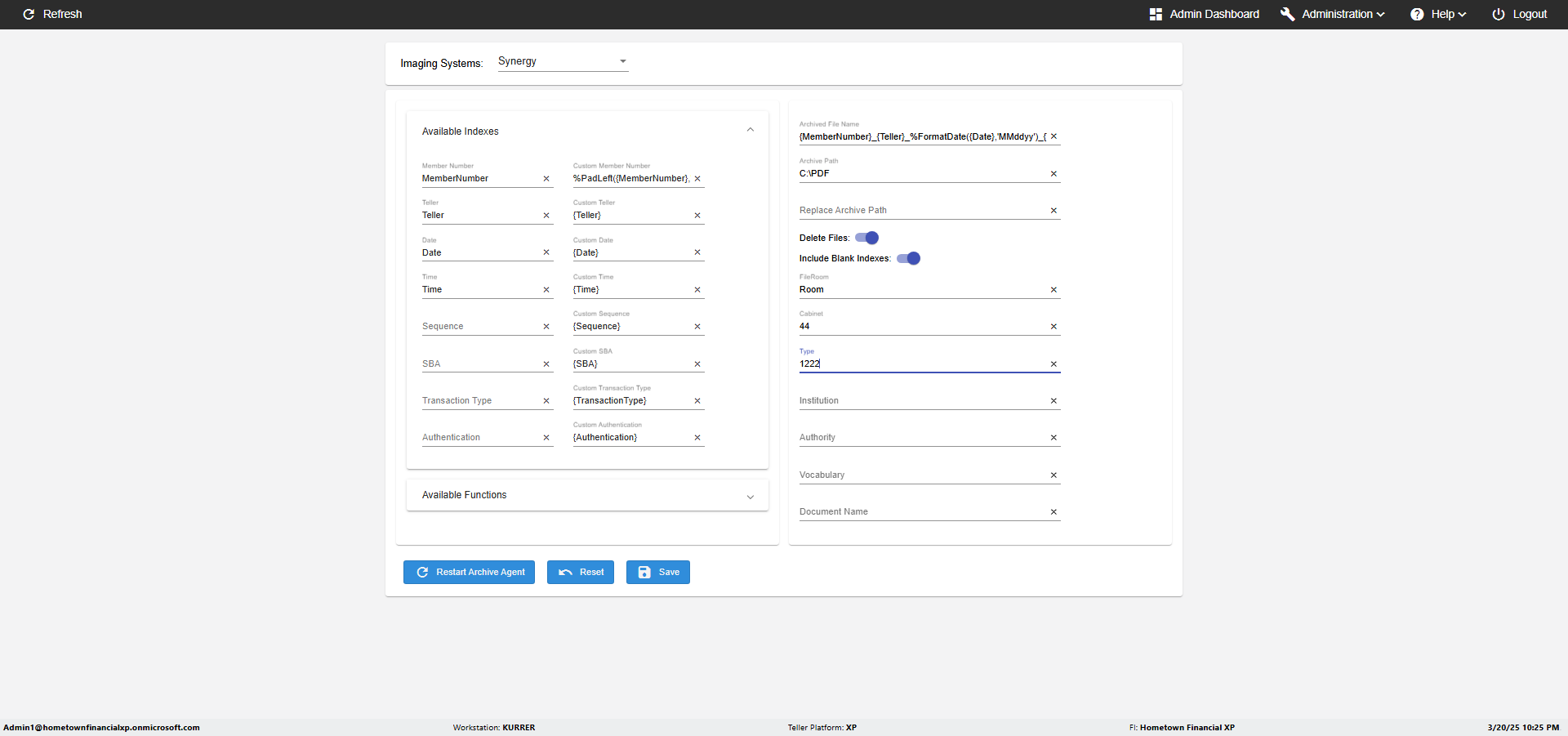The image size is (1568, 736).
Task: Clear Custom Authentication field with X icon
Action: coord(697,438)
